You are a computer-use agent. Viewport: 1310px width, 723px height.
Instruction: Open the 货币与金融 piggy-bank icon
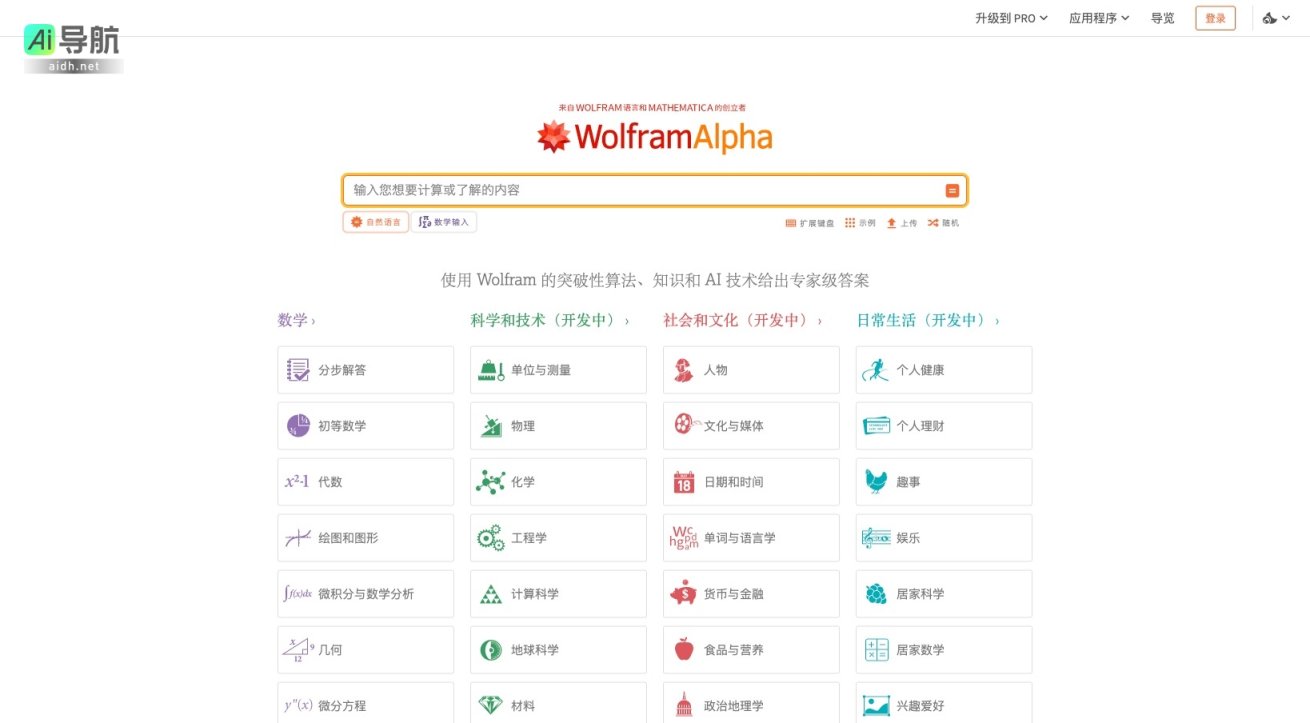click(684, 593)
